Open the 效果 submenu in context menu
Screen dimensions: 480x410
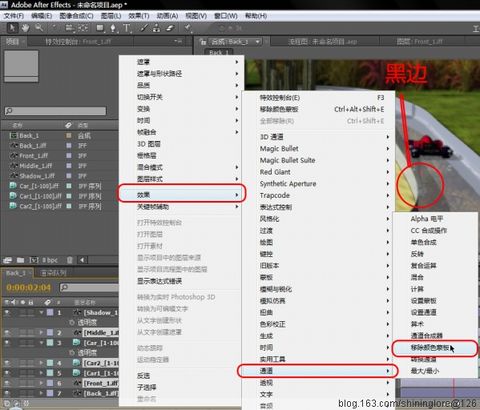[182, 195]
